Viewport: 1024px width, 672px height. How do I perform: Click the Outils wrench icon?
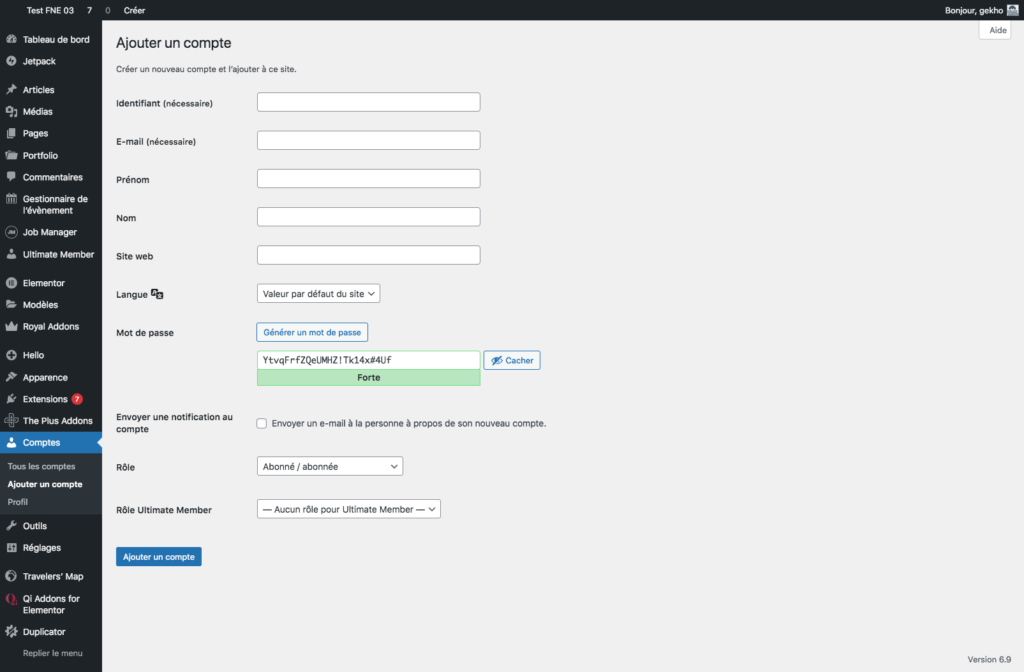click(x=12, y=526)
